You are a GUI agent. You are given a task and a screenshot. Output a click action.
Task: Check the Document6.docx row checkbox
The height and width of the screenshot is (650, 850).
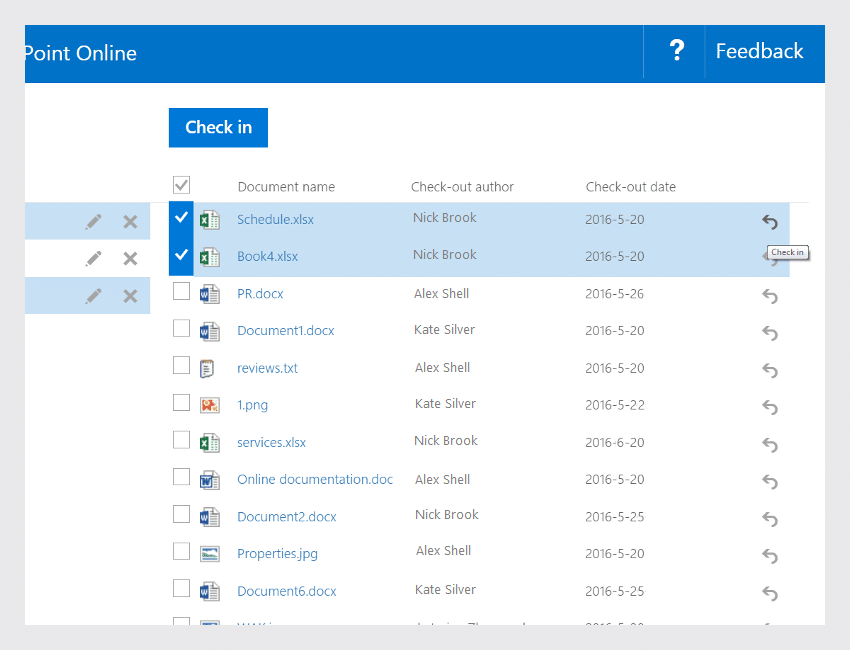(182, 588)
